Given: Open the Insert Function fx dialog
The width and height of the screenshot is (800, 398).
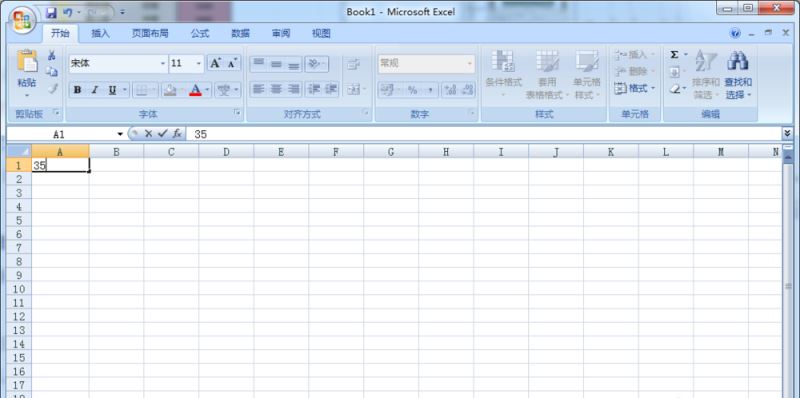Looking at the screenshot, I should coord(177,134).
